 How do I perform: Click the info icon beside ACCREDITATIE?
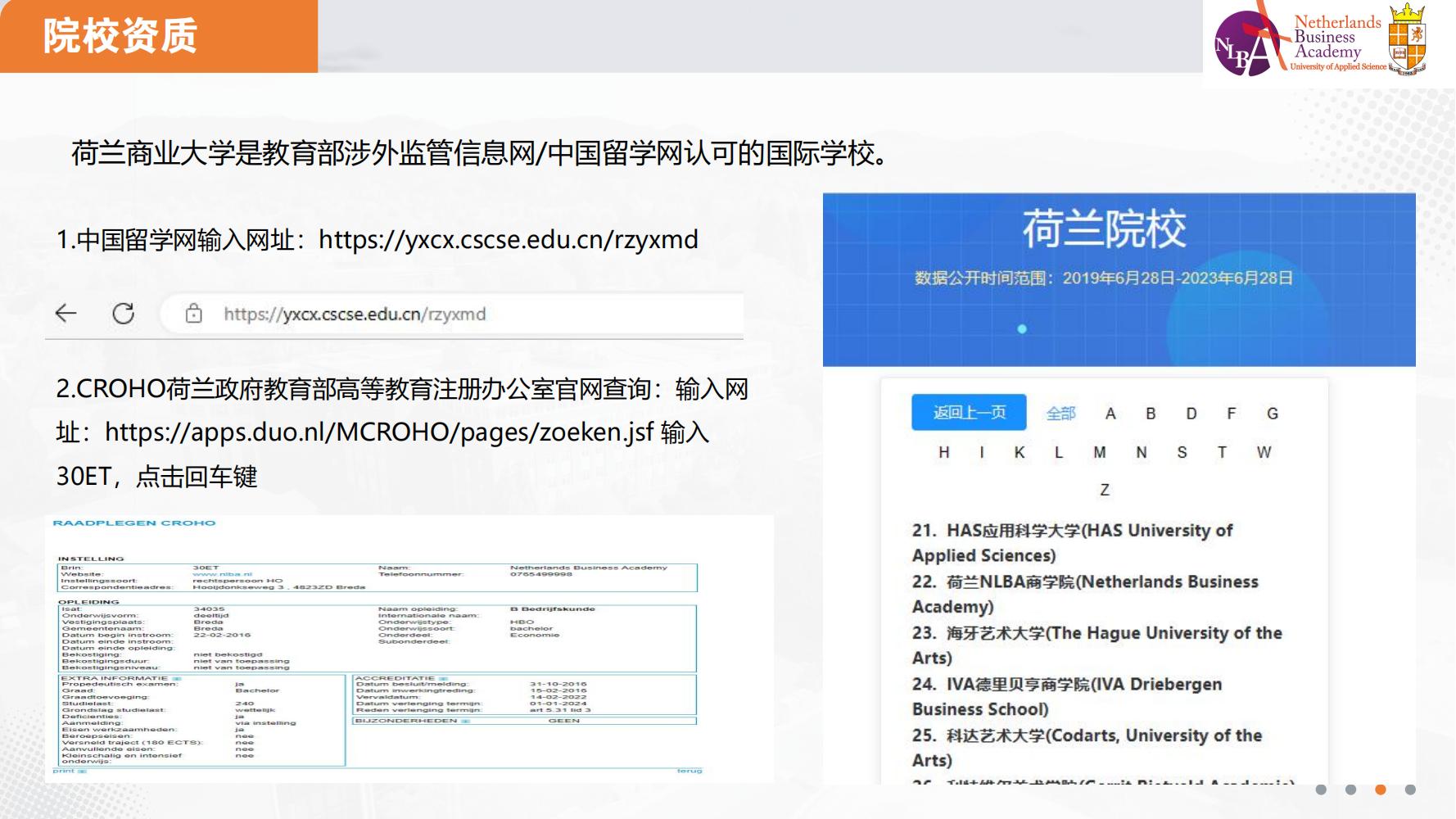(x=443, y=677)
